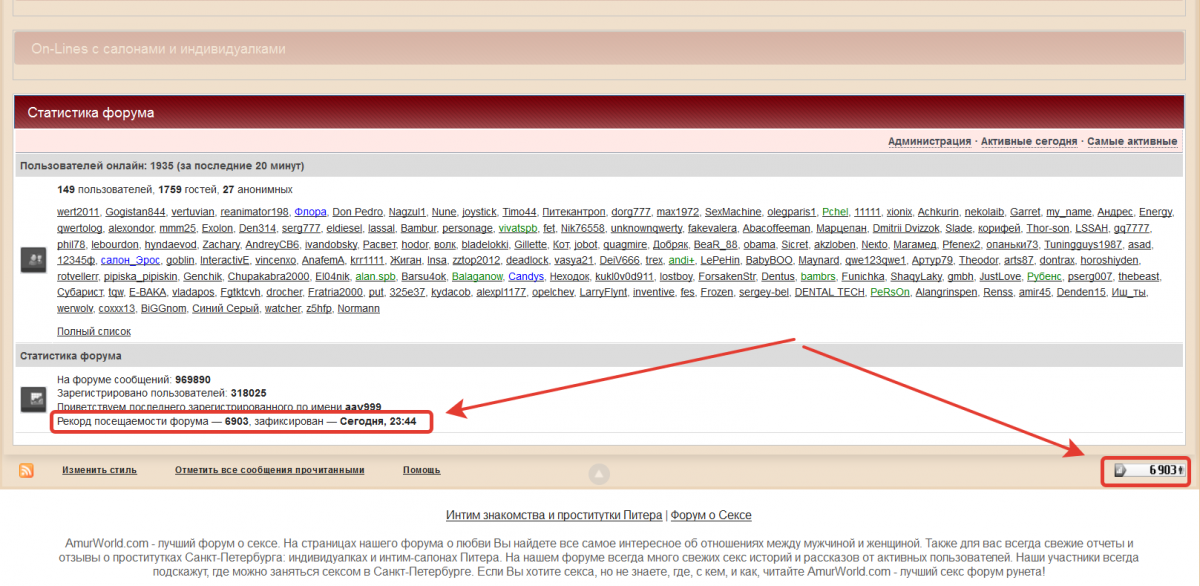This screenshot has width=1200, height=586.
Task: Click Изменить стиль in footer
Action: click(99, 470)
